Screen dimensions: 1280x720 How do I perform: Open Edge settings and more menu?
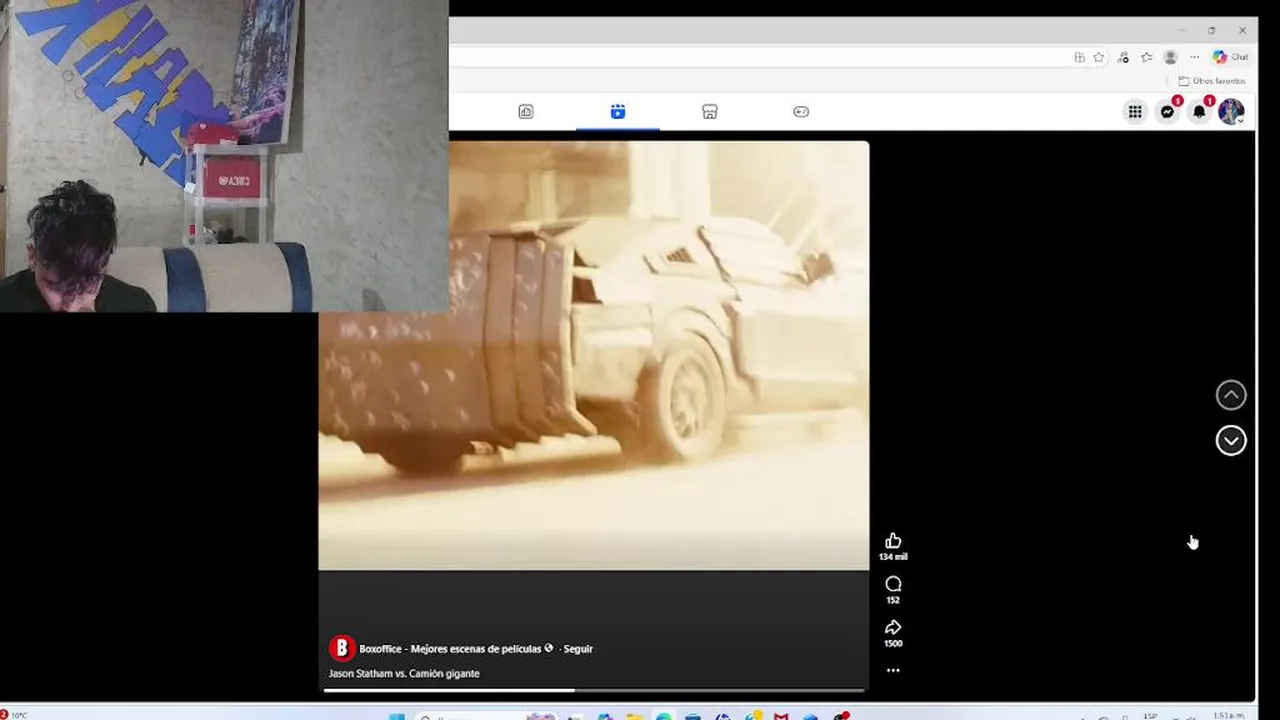(x=1194, y=57)
